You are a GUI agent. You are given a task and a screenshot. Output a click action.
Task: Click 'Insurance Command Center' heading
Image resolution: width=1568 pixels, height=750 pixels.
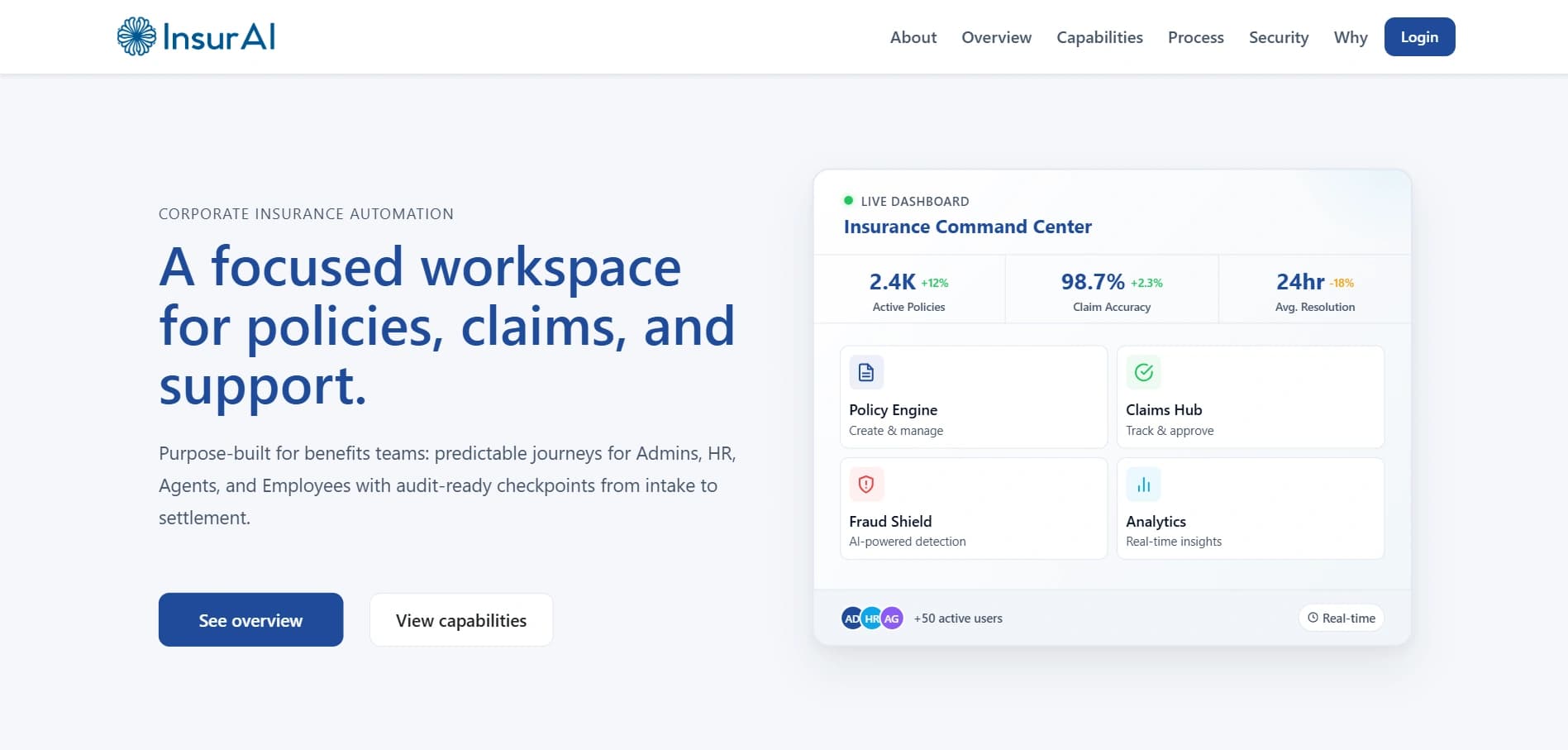pyautogui.click(x=968, y=227)
